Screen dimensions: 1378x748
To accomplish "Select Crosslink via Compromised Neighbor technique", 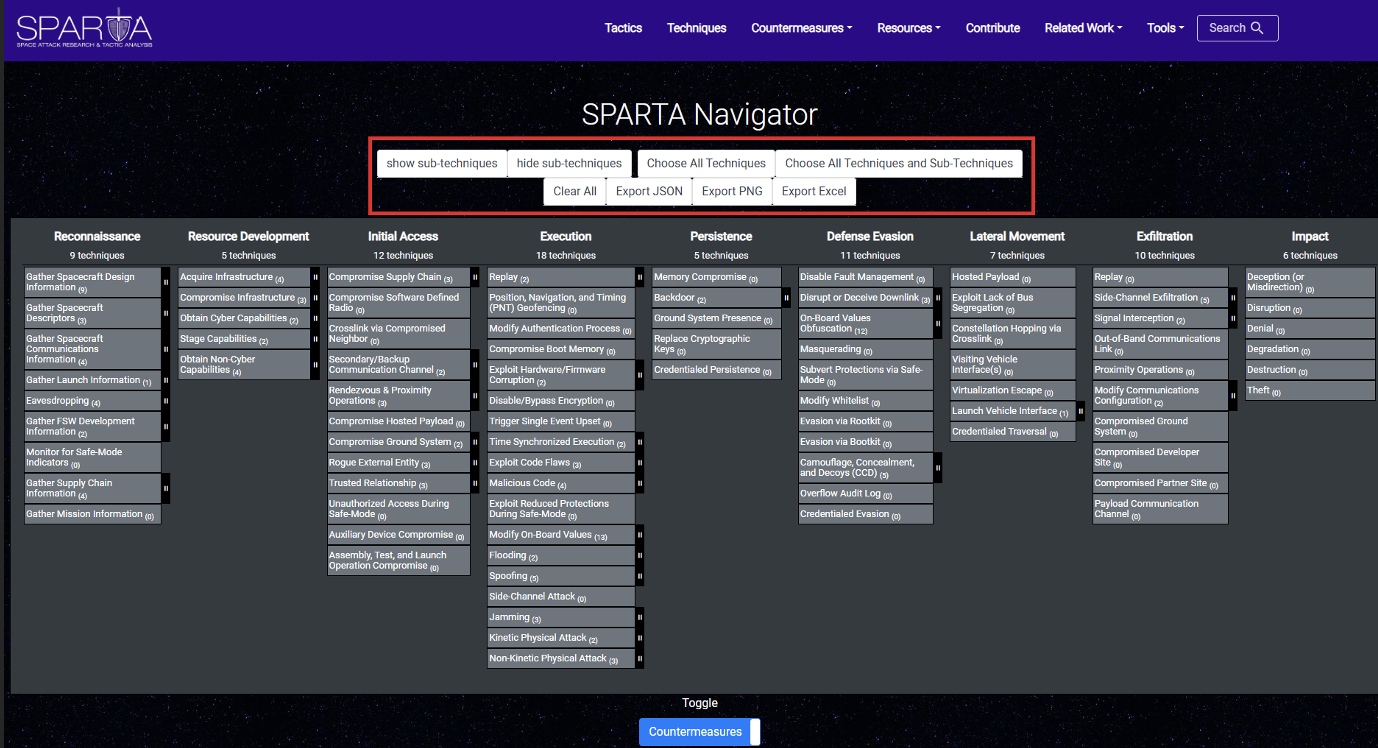I will 399,334.
